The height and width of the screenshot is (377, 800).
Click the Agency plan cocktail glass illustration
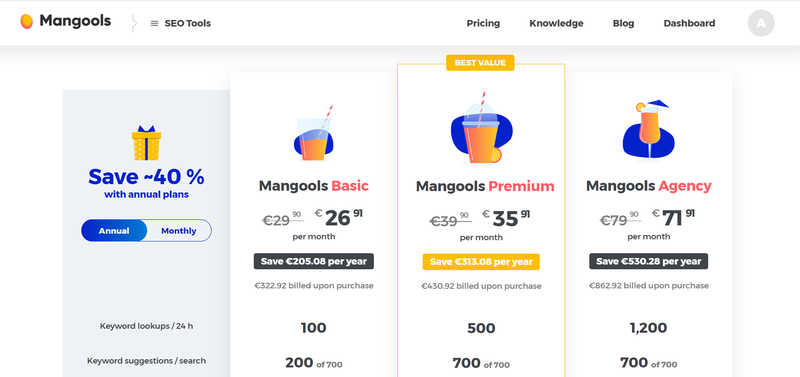click(x=648, y=129)
